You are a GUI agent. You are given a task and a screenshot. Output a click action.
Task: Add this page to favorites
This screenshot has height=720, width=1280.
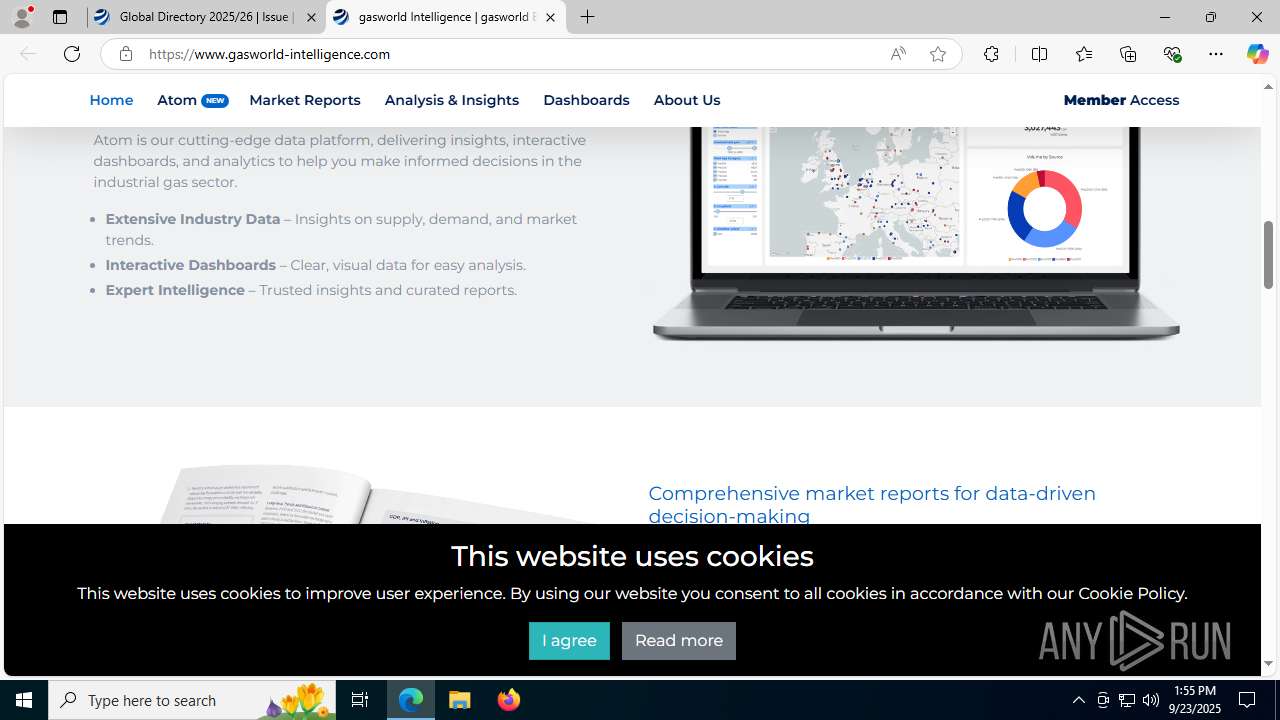[x=938, y=54]
